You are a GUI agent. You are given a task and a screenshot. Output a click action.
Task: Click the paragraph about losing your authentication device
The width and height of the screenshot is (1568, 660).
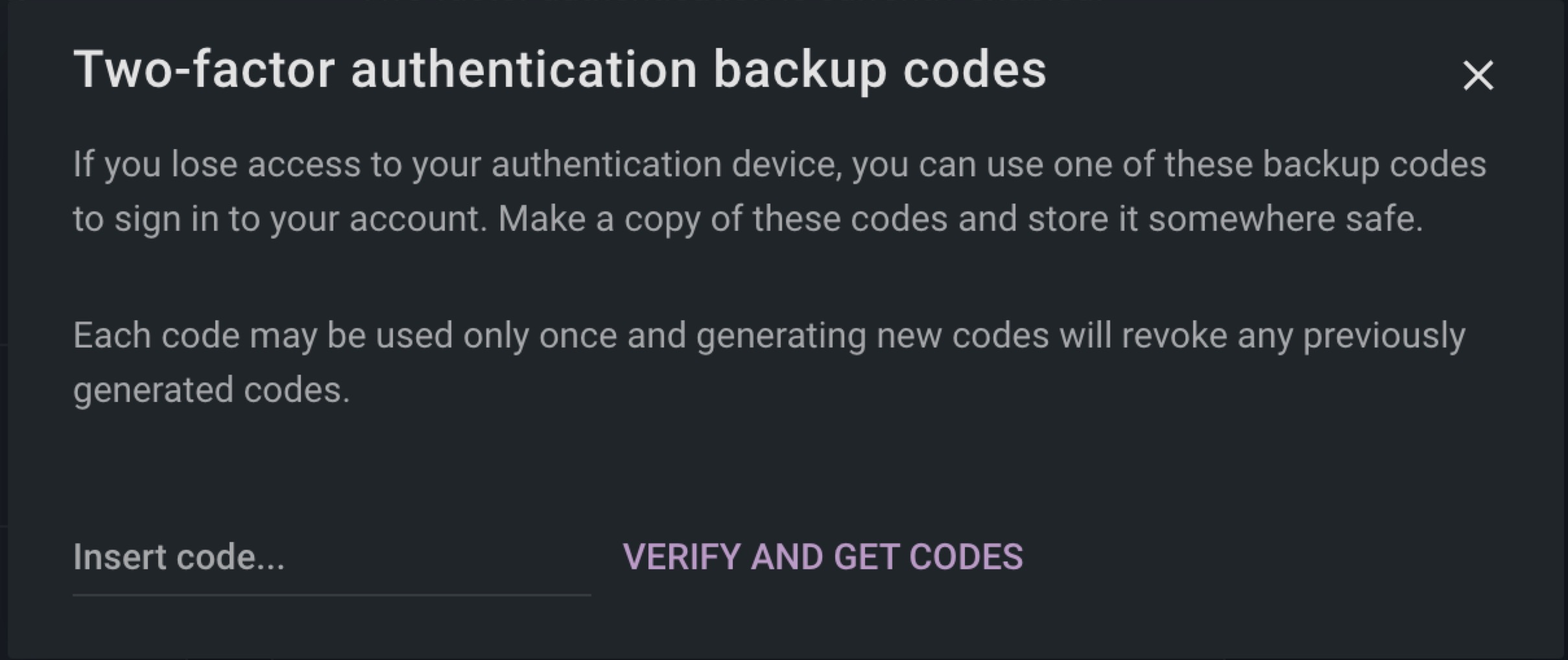tap(778, 191)
